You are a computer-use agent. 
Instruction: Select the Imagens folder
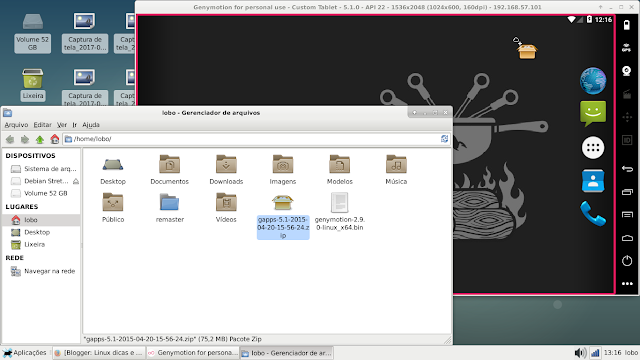click(282, 164)
